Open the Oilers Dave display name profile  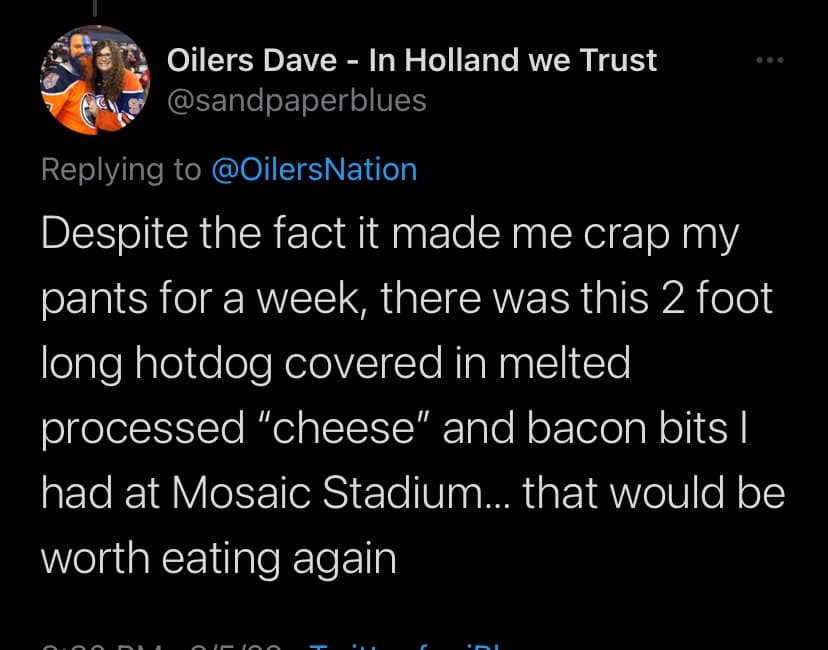click(250, 60)
